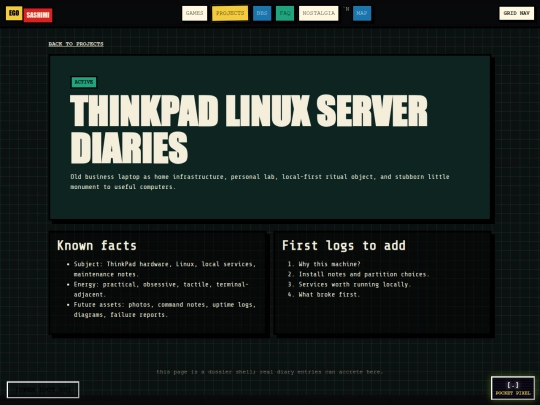Viewport: 540px width, 405px height.
Task: Open the Pocket Pixel widget
Action: tap(513, 388)
